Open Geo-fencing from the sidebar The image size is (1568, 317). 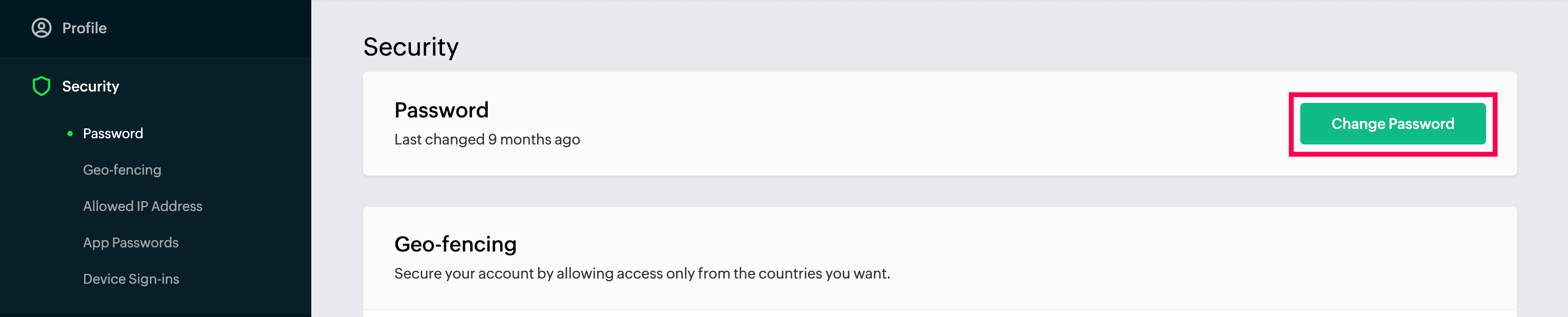[x=122, y=170]
